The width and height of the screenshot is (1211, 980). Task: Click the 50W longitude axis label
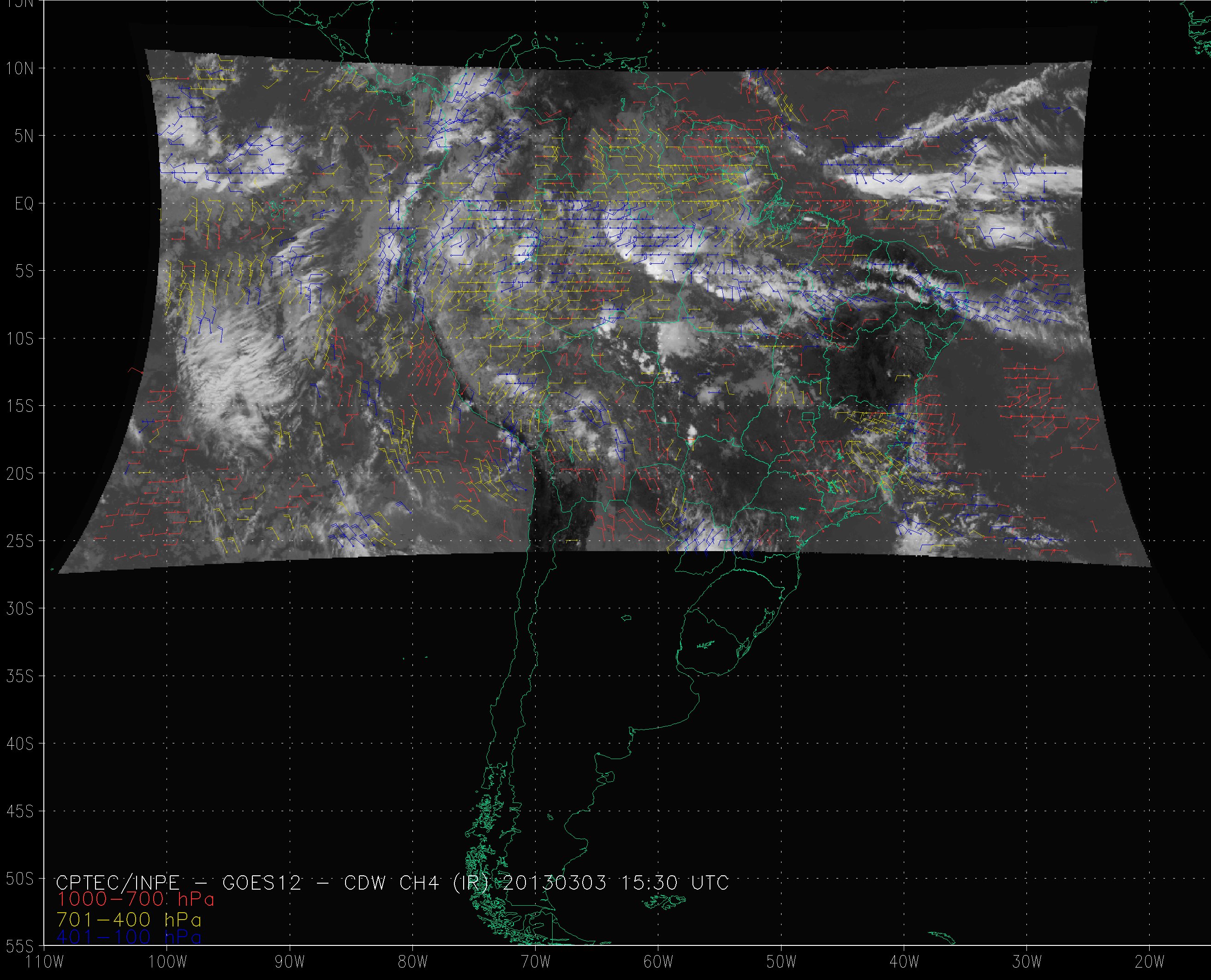[x=781, y=962]
